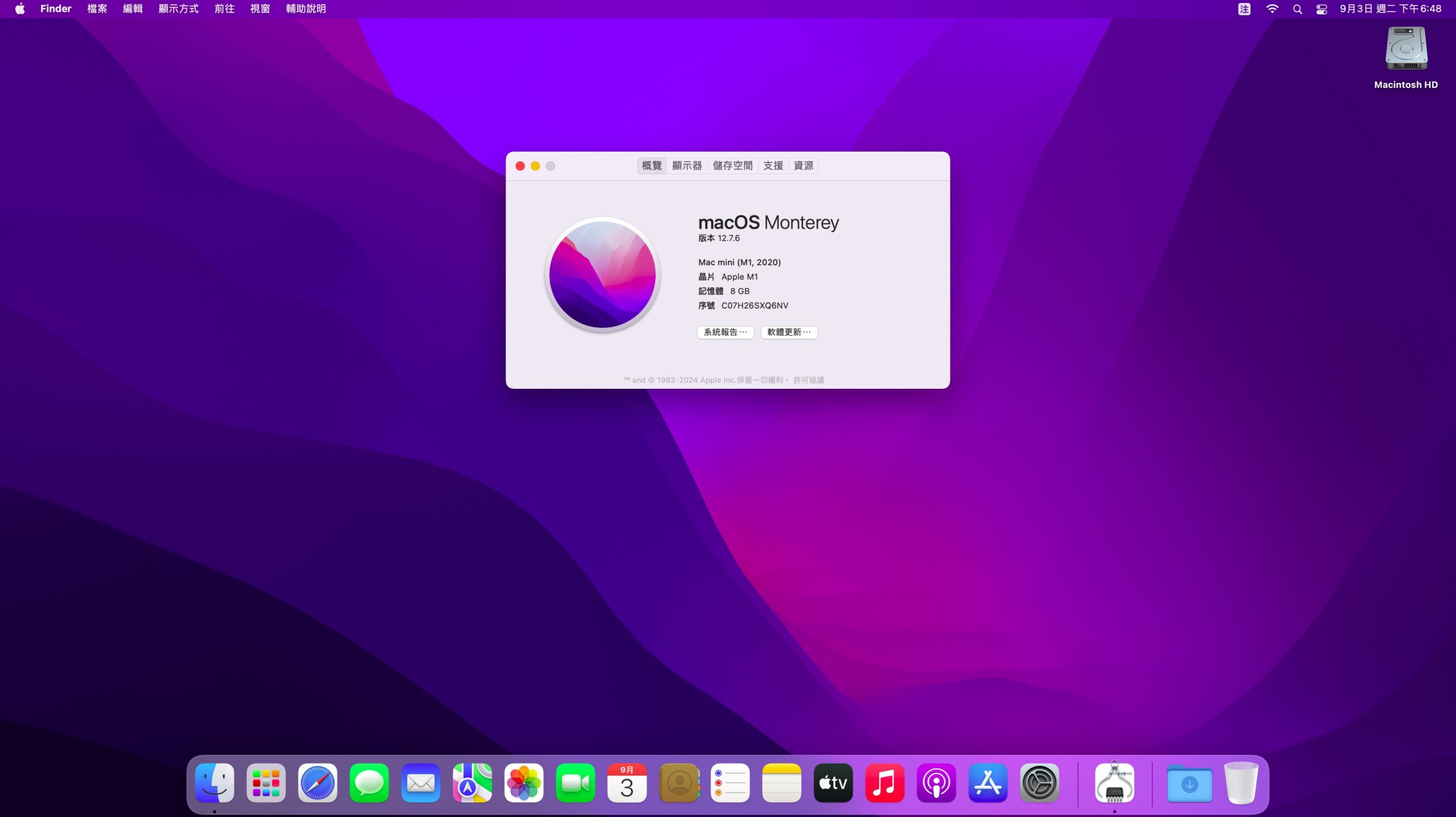The height and width of the screenshot is (817, 1456).
Task: Open the 許可協議 license link
Action: (809, 380)
